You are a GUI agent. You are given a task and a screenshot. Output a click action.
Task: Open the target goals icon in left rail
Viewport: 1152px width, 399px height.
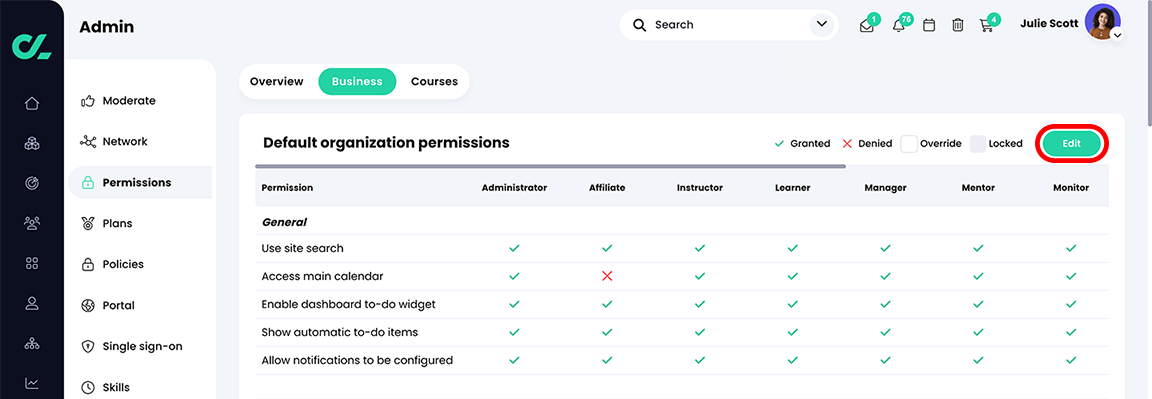coord(32,183)
